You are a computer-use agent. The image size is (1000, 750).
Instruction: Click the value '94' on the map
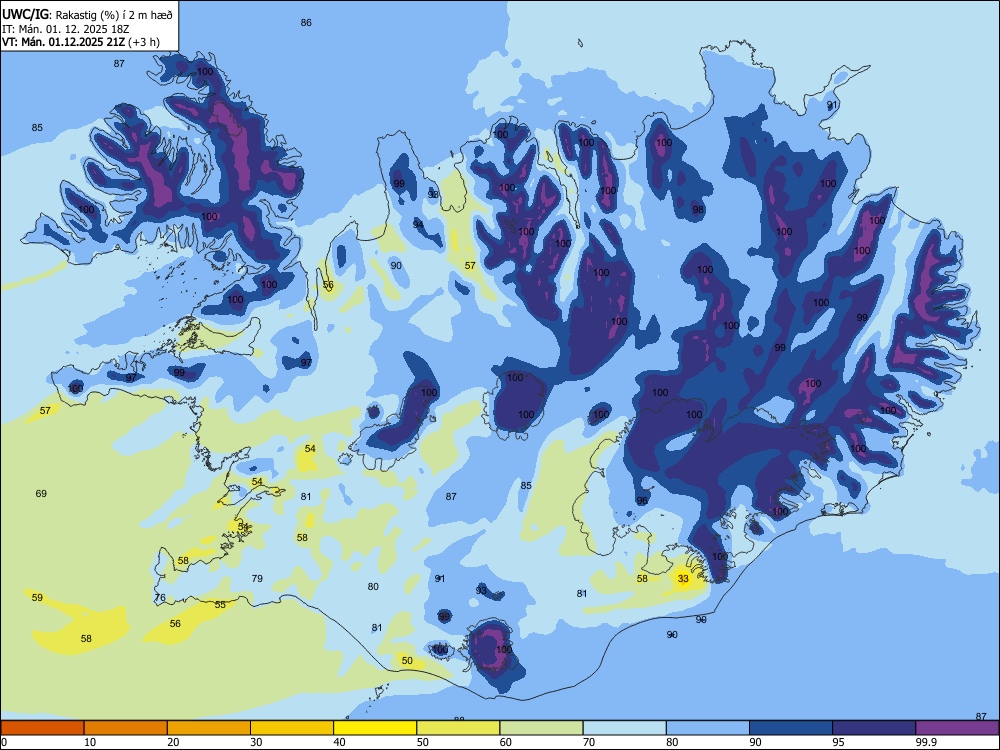click(418, 224)
